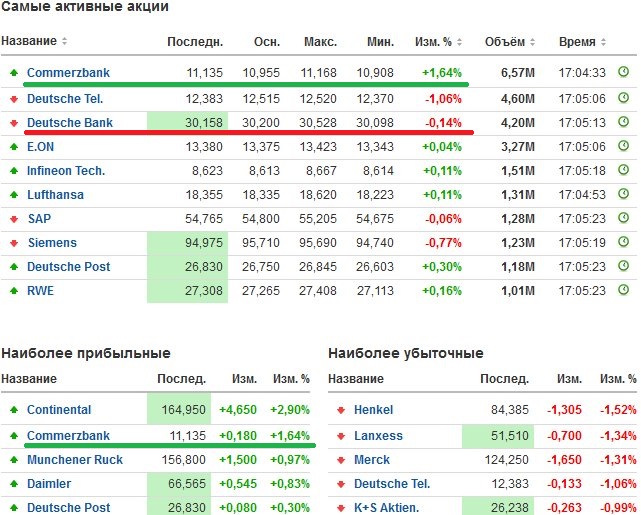The image size is (641, 515).
Task: Open Deutsche Tel. link in most active stocks
Action: [65, 99]
